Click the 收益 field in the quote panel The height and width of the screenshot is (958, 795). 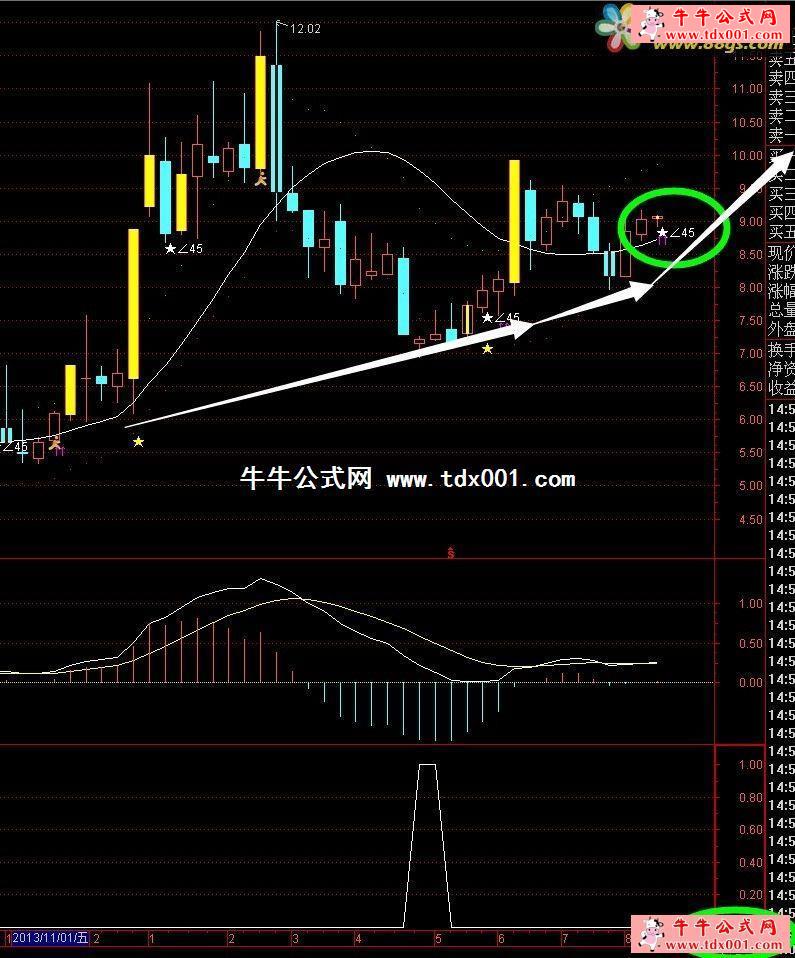[781, 388]
